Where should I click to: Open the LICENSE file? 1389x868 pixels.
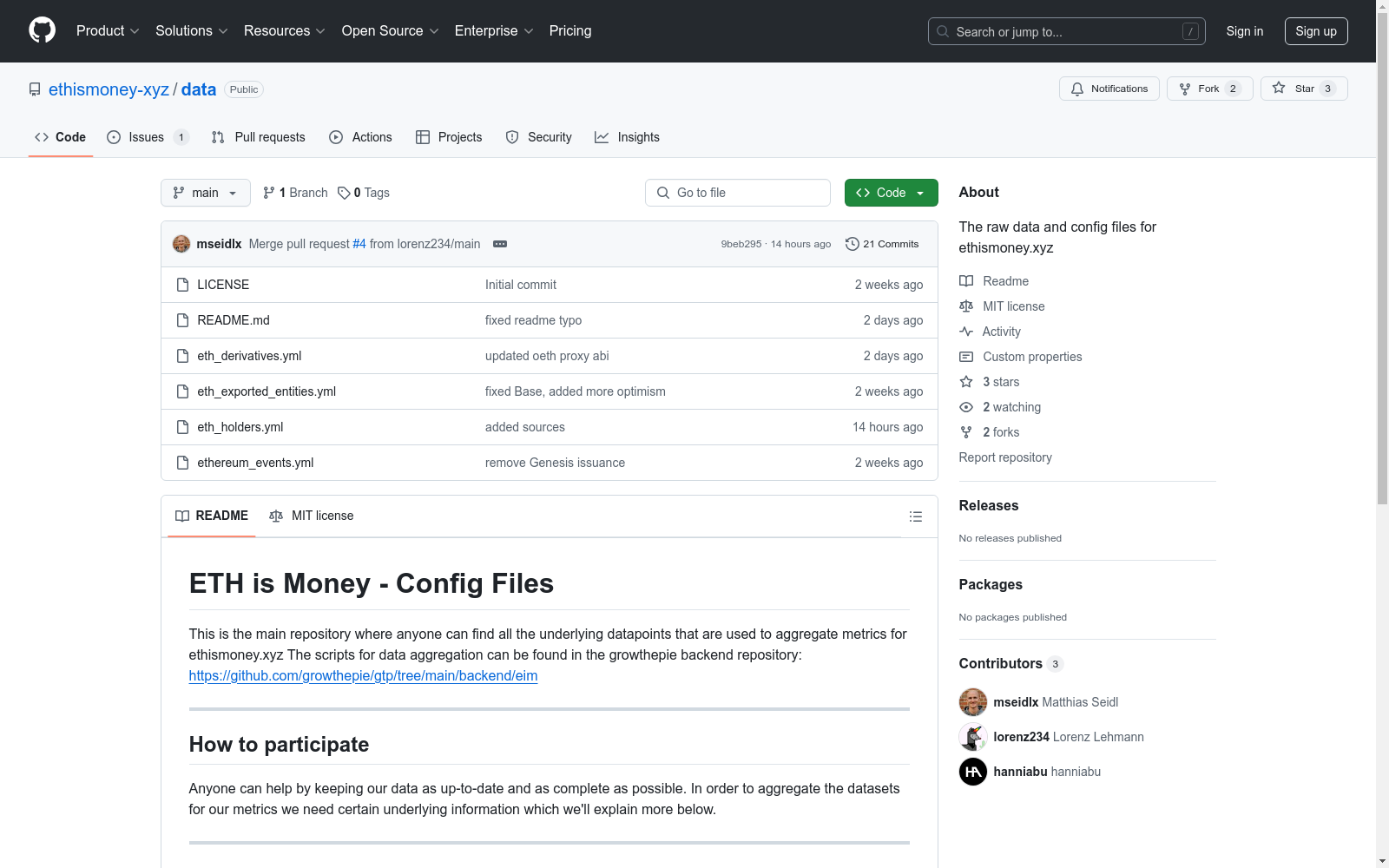pyautogui.click(x=223, y=285)
